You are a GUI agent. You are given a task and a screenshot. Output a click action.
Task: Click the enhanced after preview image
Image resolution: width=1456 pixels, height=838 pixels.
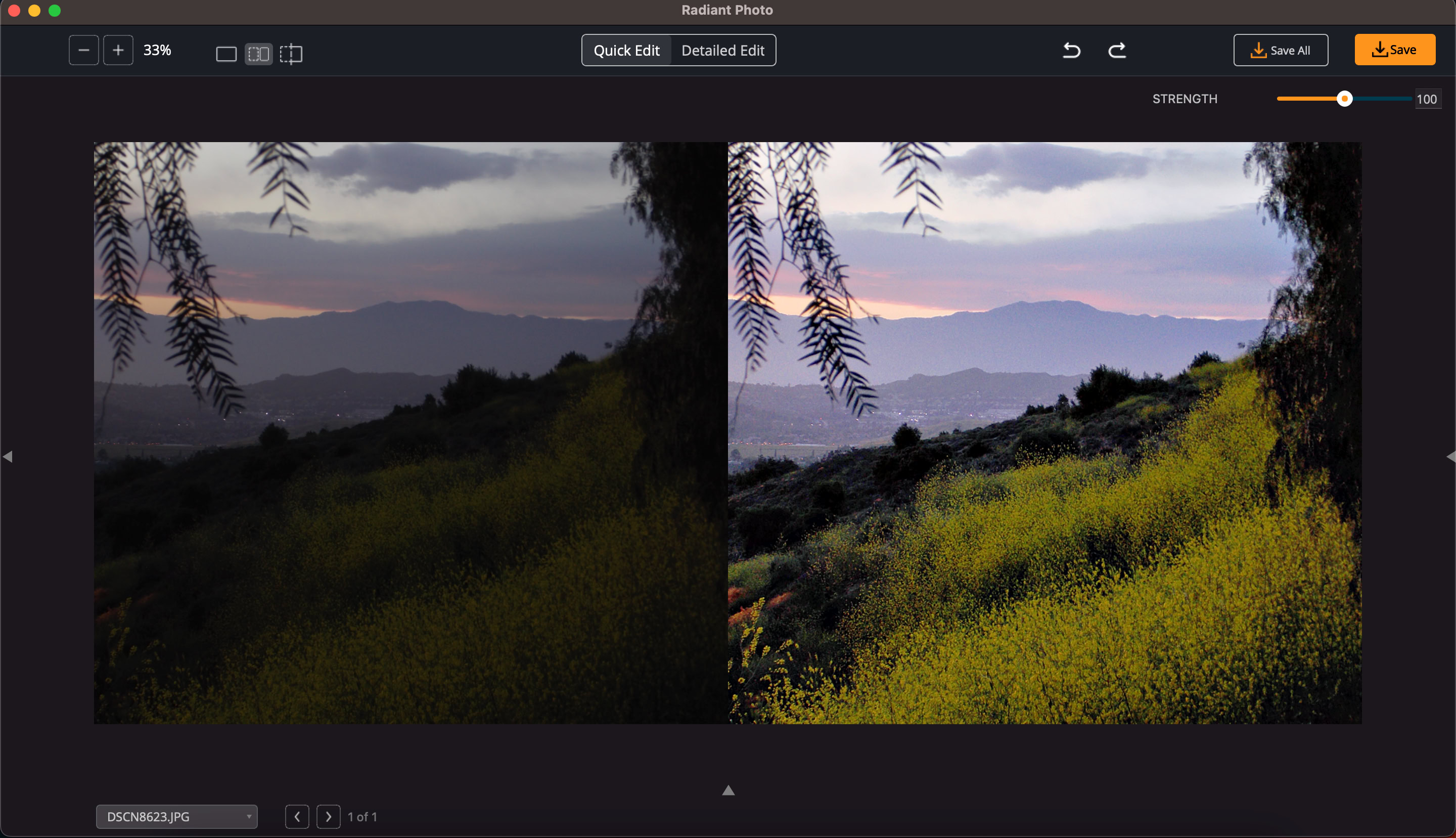[x=1044, y=433]
